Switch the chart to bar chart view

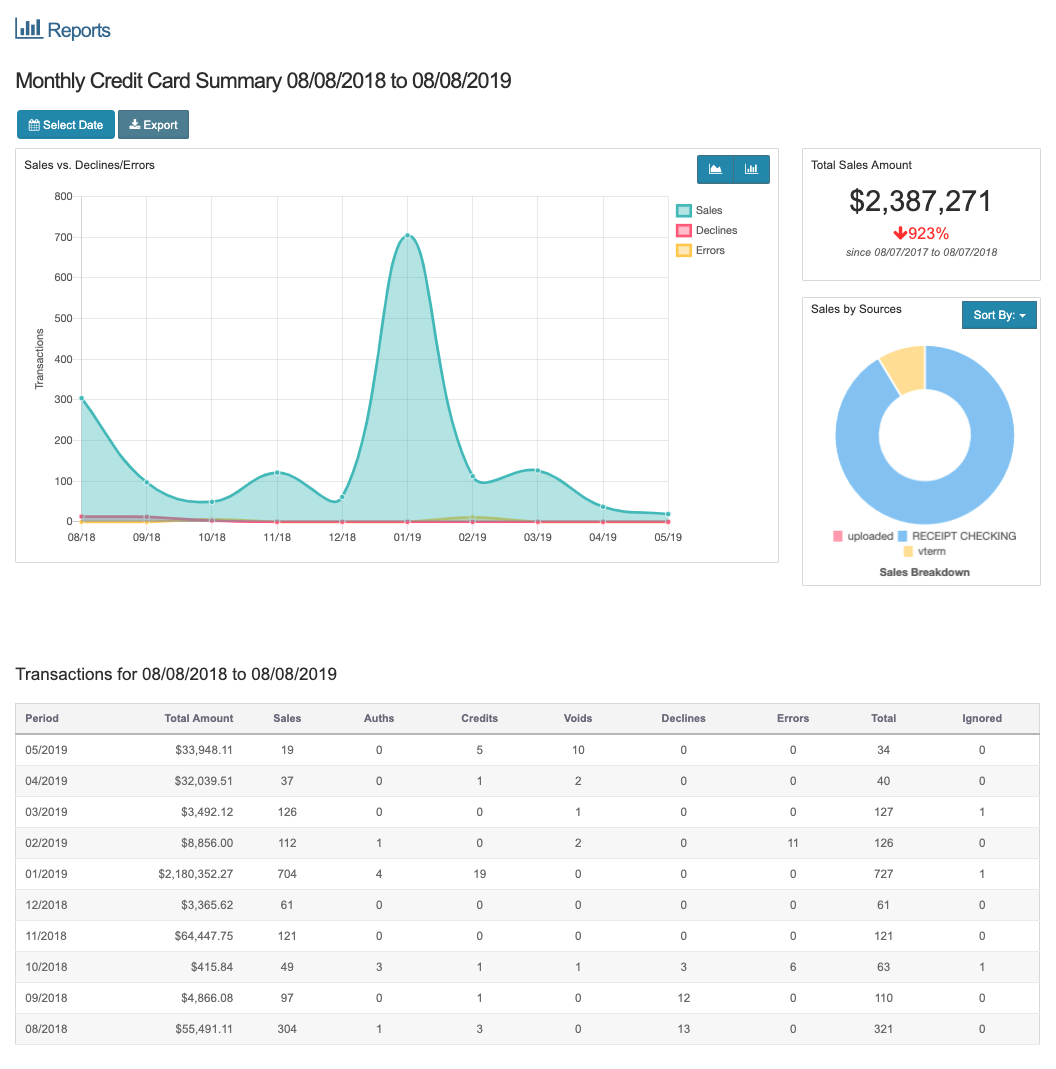point(752,169)
